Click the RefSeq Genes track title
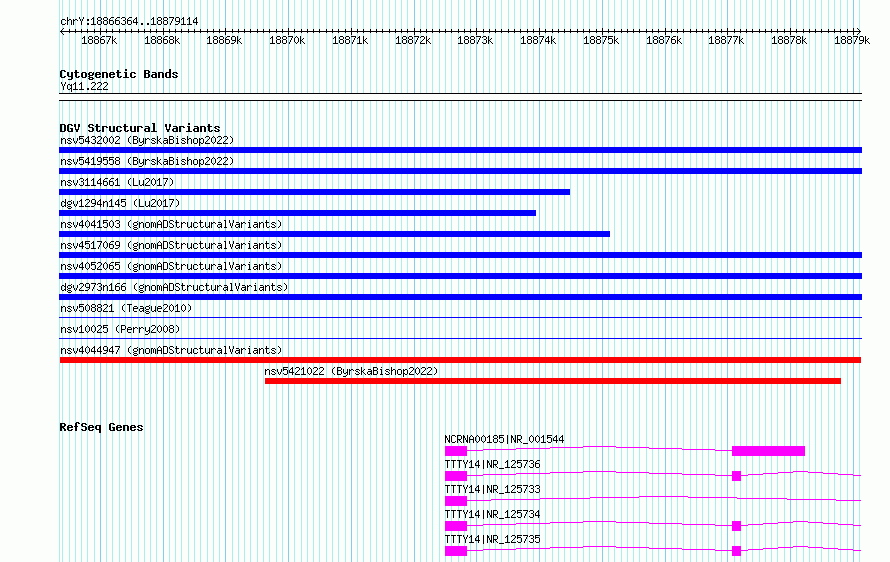Image resolution: width=890 pixels, height=562 pixels. tap(101, 427)
